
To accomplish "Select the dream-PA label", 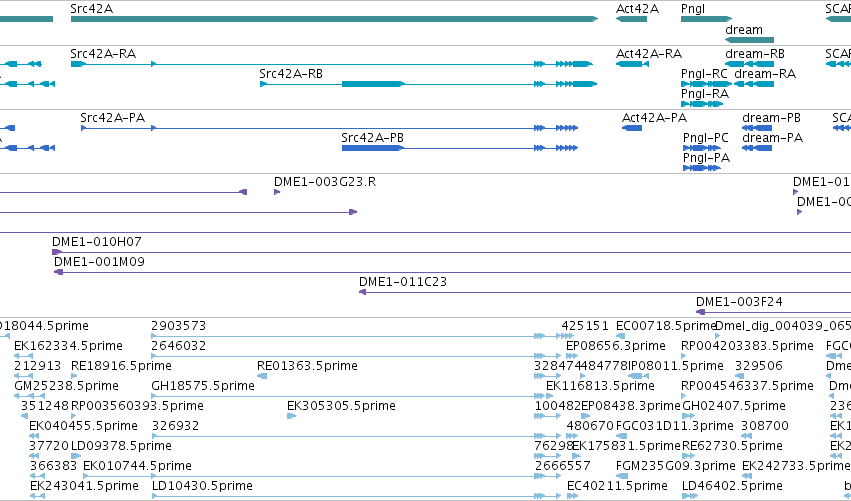I will click(x=772, y=138).
